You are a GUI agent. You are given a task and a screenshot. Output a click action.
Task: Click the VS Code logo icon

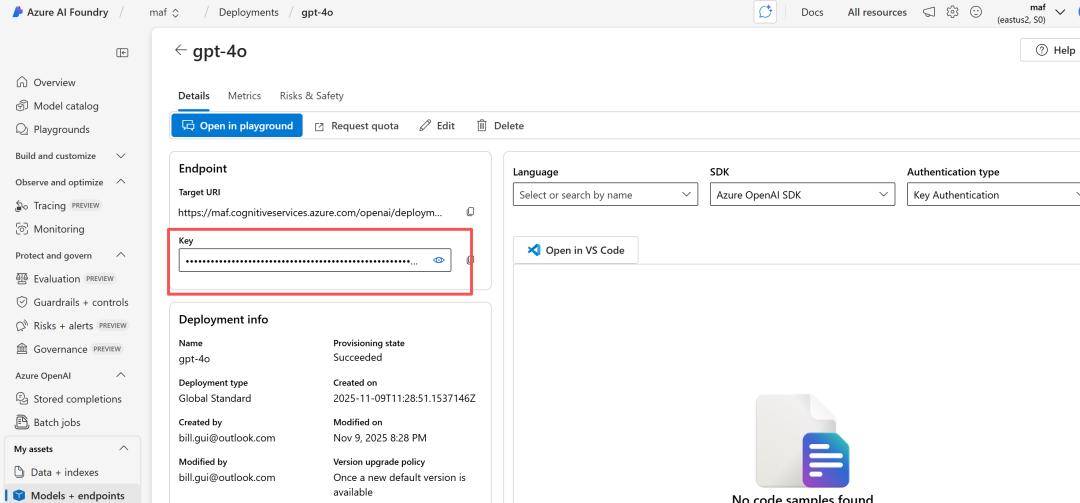[x=534, y=250]
